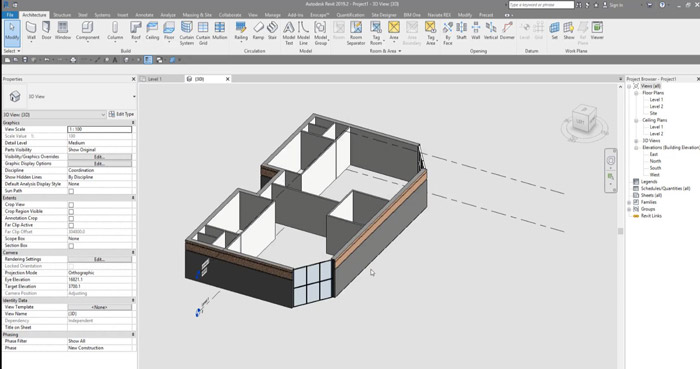Enable the Crop Region Visible checkbox
This screenshot has height=369, width=700.
pos(71,211)
